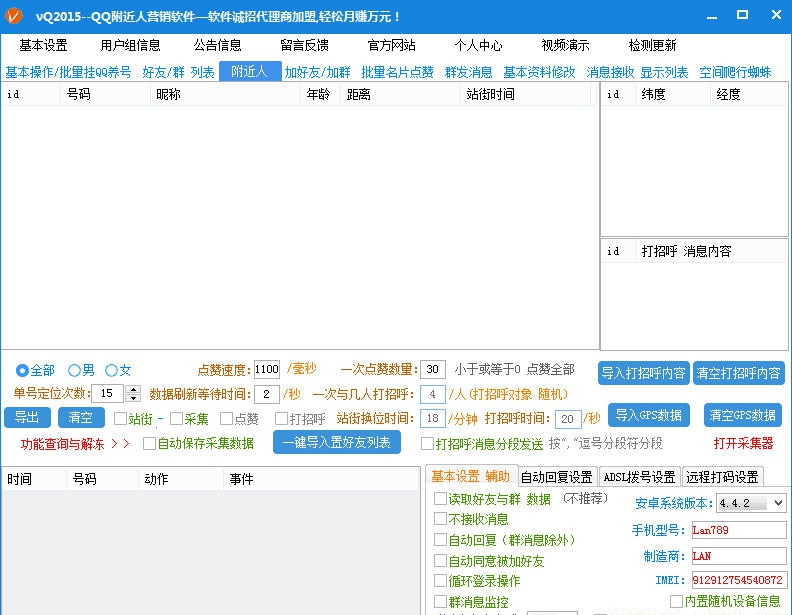Click the 一次点赞数量 input field
Image resolution: width=792 pixels, height=615 pixels.
(x=433, y=370)
